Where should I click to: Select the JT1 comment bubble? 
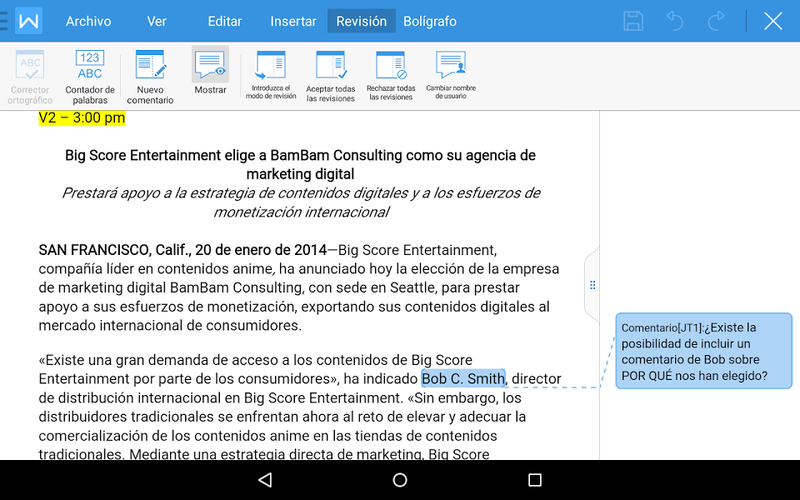tap(703, 351)
